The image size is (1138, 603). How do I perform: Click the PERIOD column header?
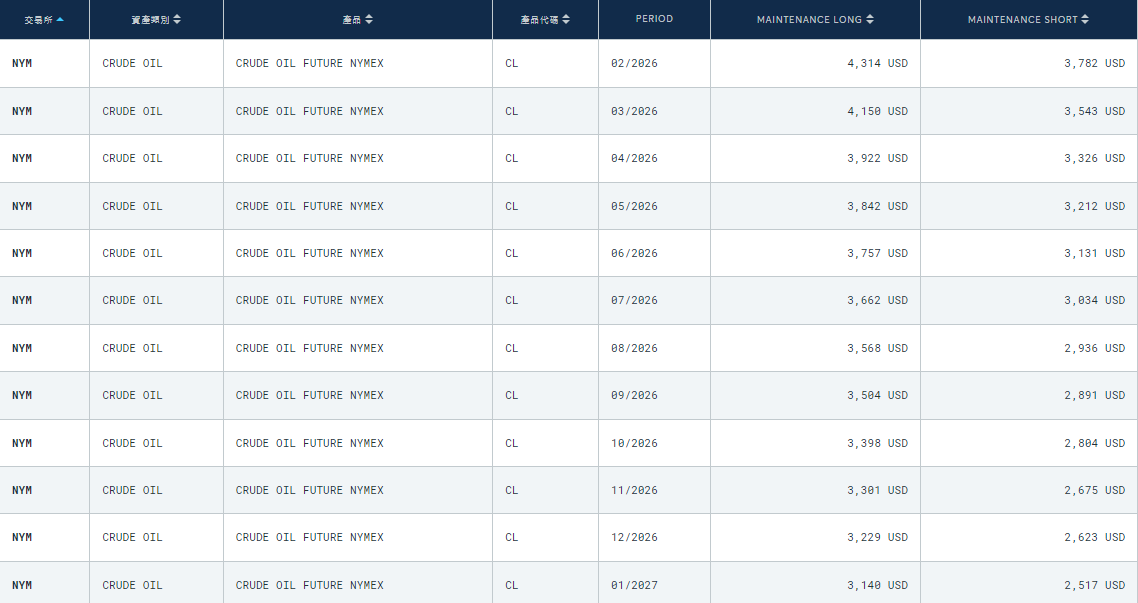654,19
